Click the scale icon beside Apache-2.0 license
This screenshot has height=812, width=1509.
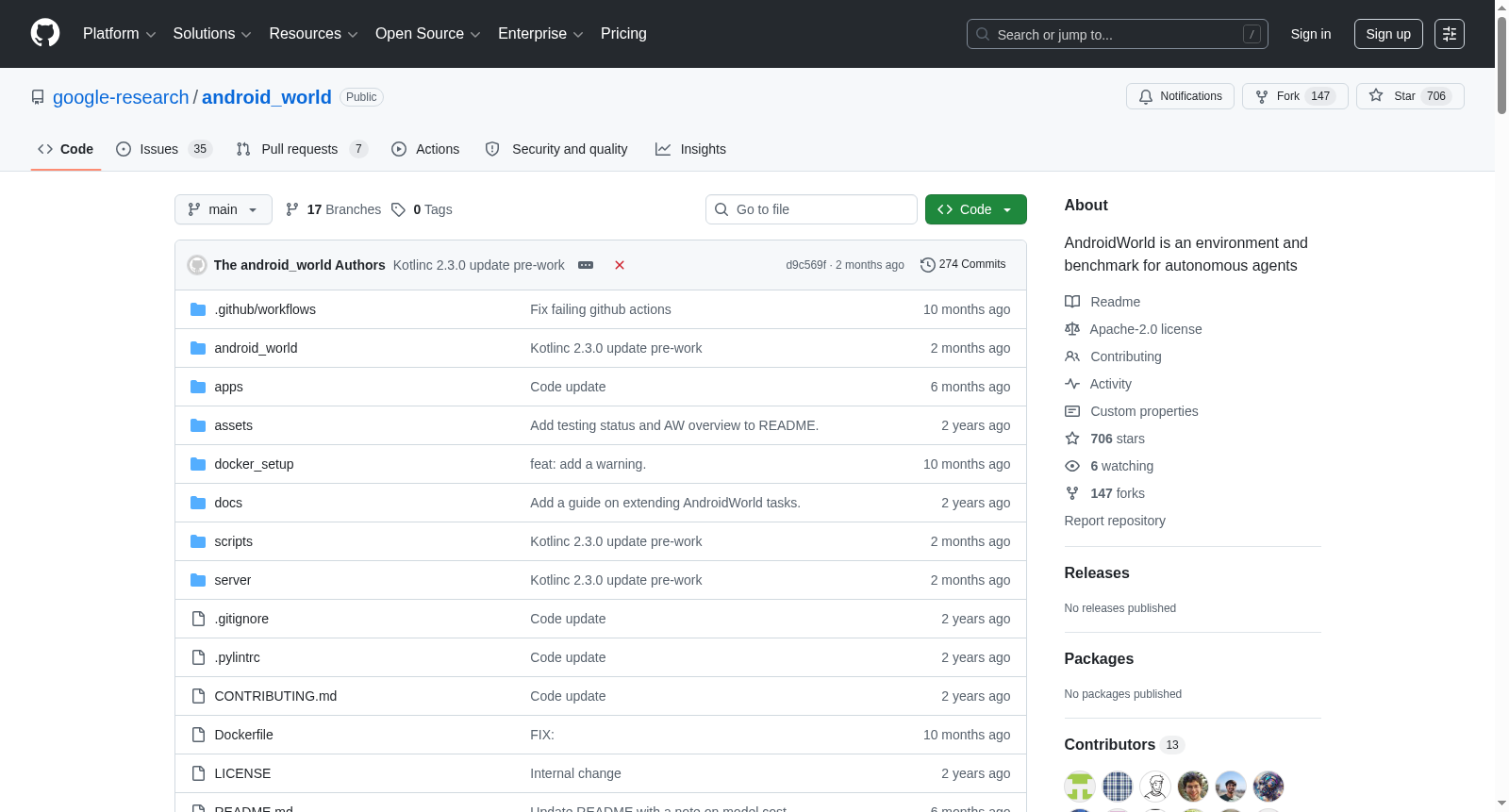tap(1072, 329)
